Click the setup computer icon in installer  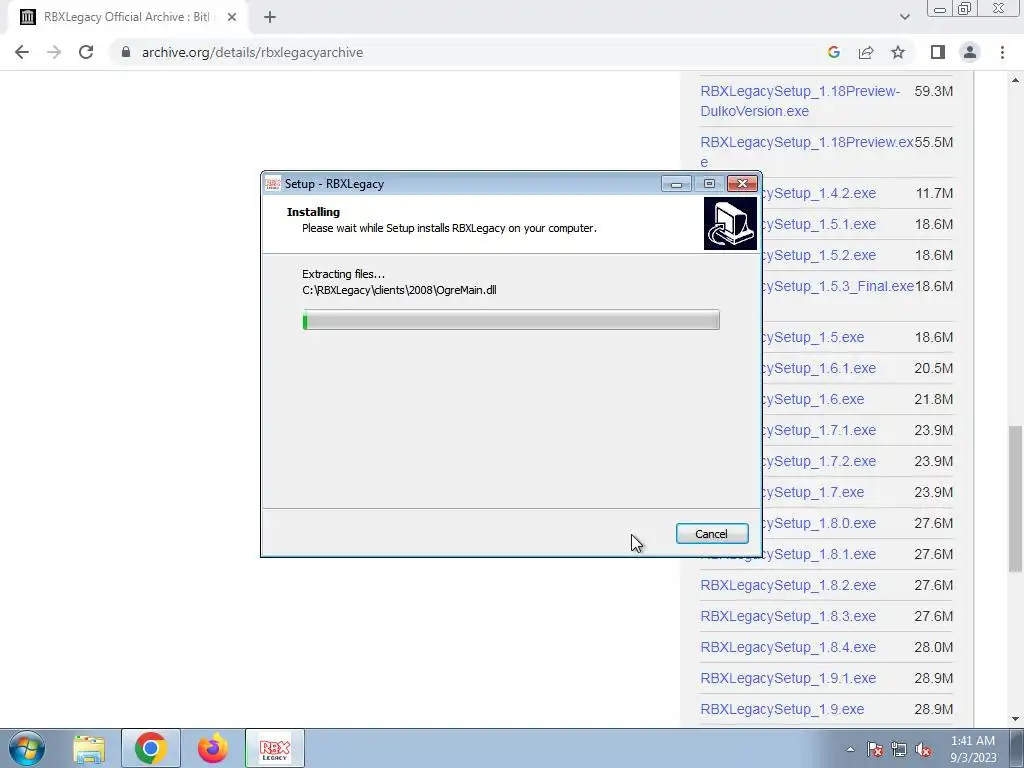730,224
